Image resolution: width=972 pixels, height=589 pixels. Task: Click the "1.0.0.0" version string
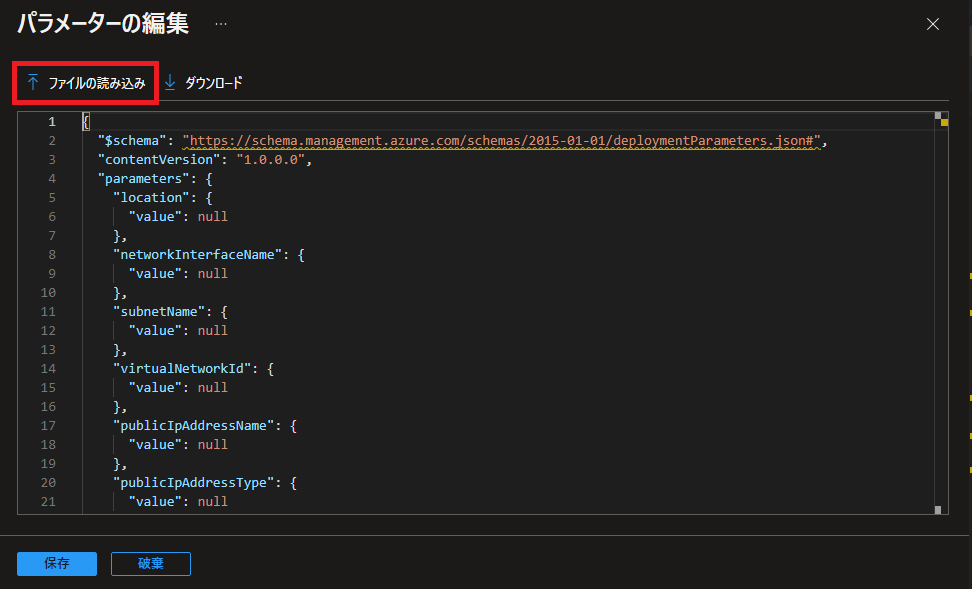(x=274, y=160)
